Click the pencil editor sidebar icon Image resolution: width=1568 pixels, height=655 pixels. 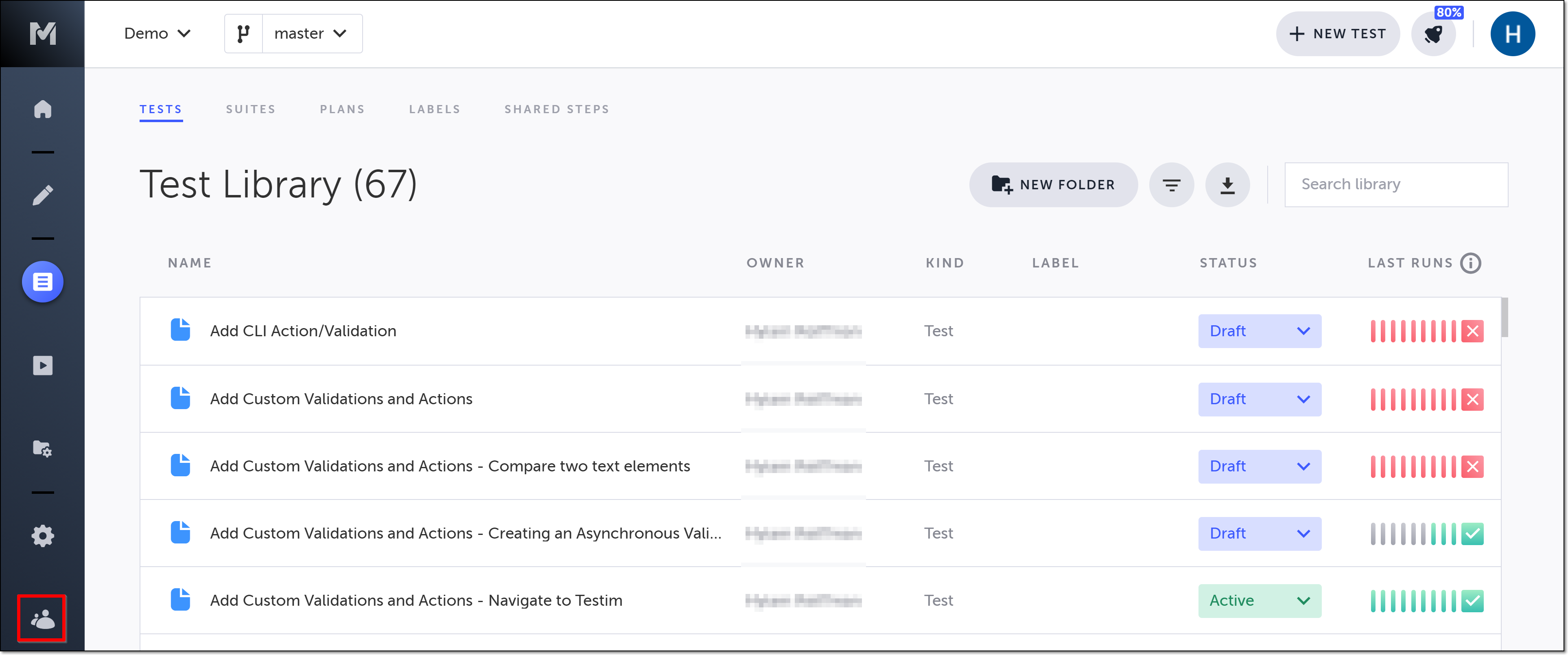pyautogui.click(x=42, y=195)
